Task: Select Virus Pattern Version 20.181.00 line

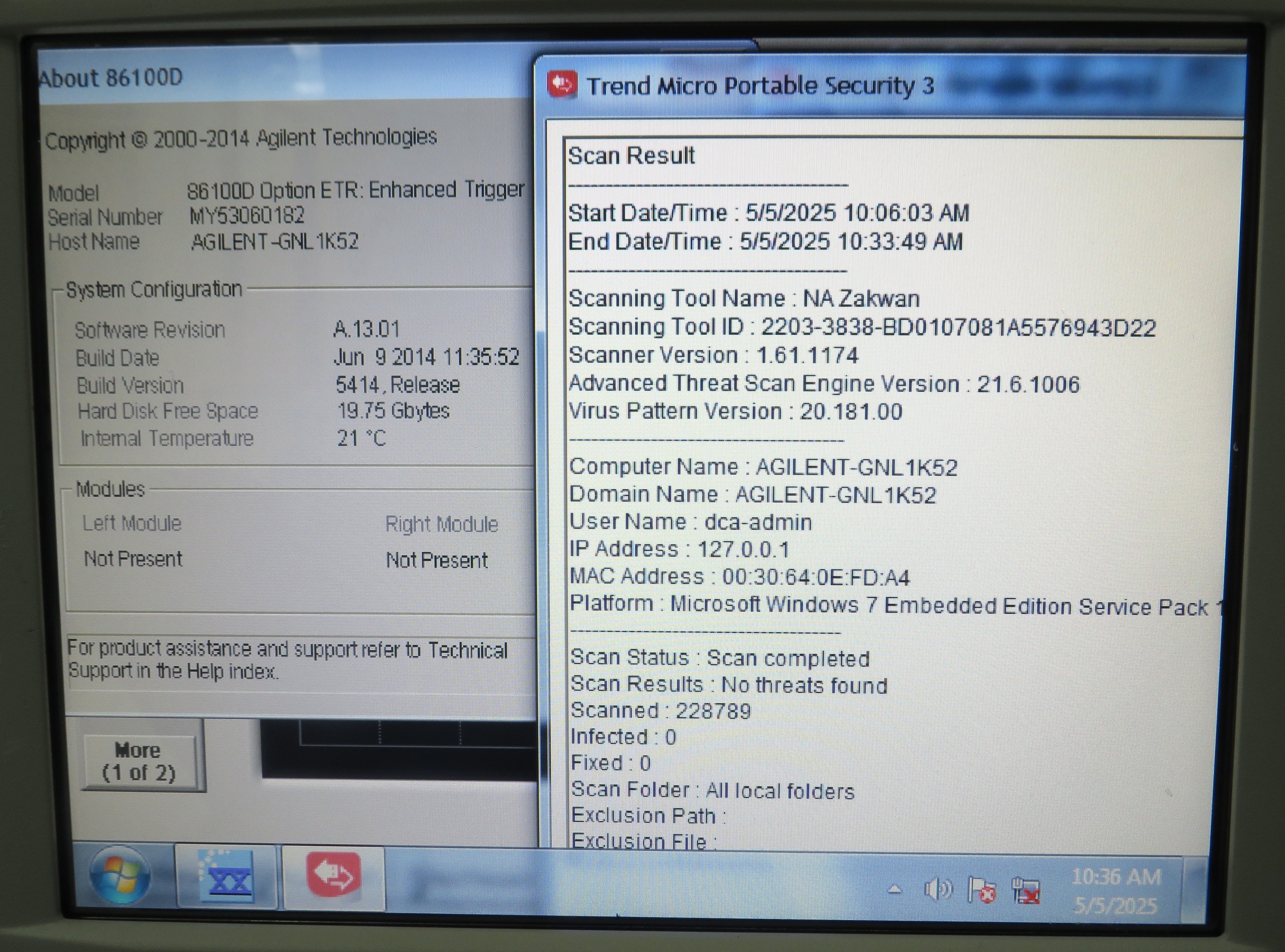Action: pyautogui.click(x=735, y=411)
